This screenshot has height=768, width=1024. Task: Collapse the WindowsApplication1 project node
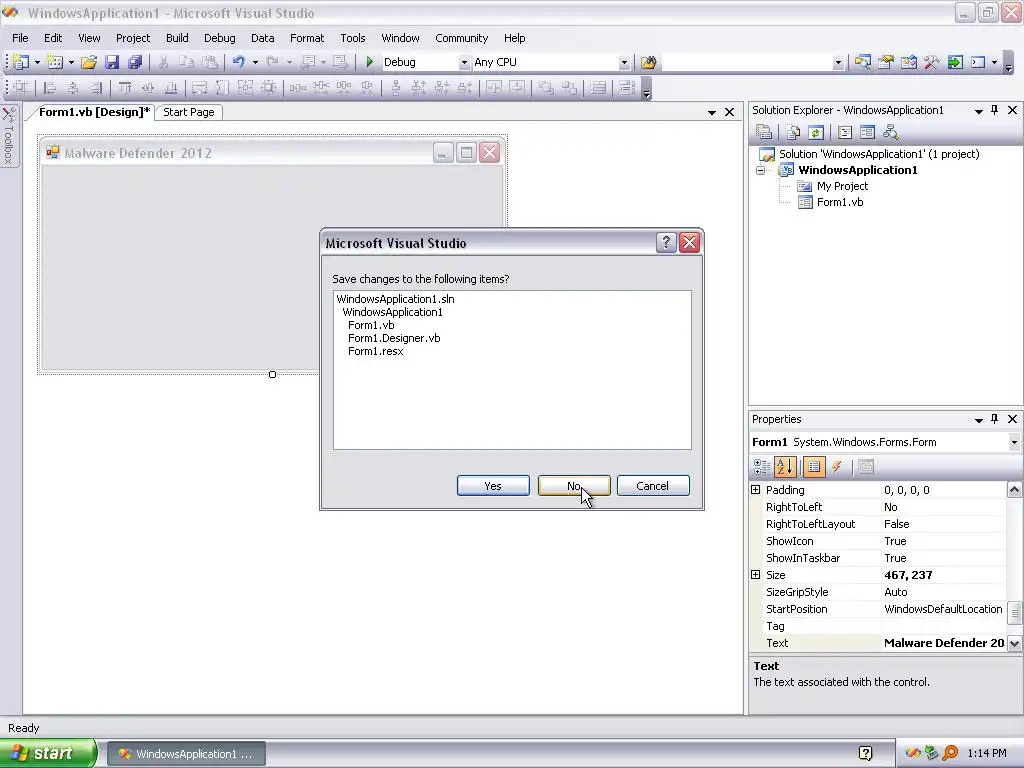[760, 170]
